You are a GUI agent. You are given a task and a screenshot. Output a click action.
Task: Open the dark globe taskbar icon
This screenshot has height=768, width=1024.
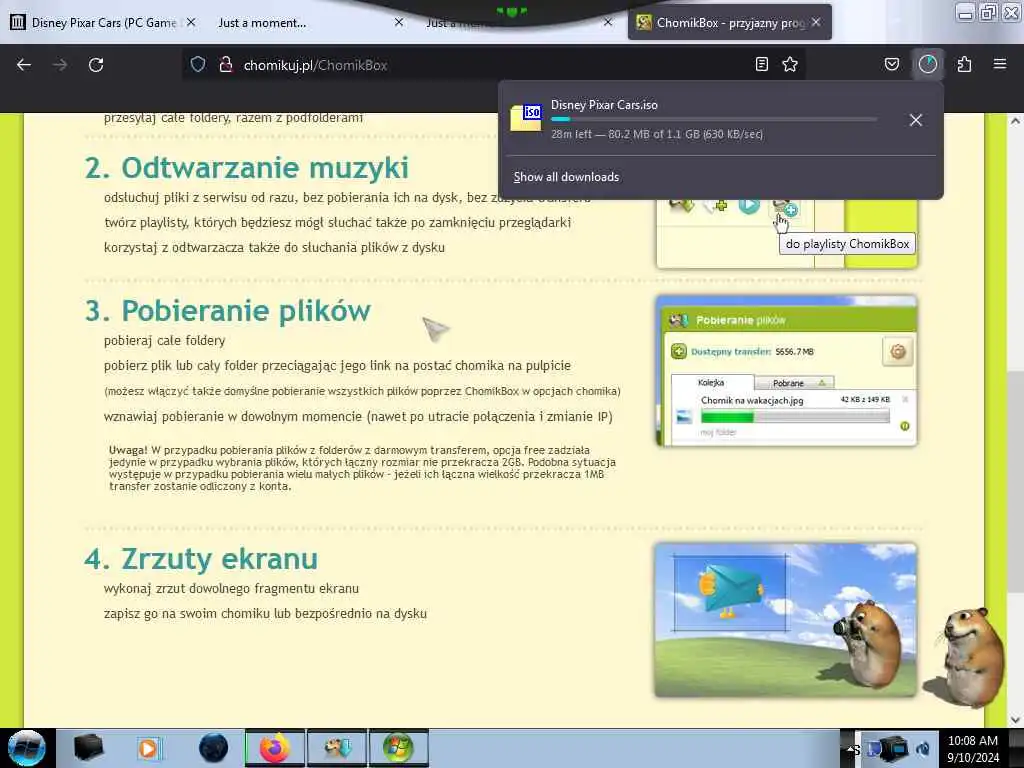tap(213, 748)
